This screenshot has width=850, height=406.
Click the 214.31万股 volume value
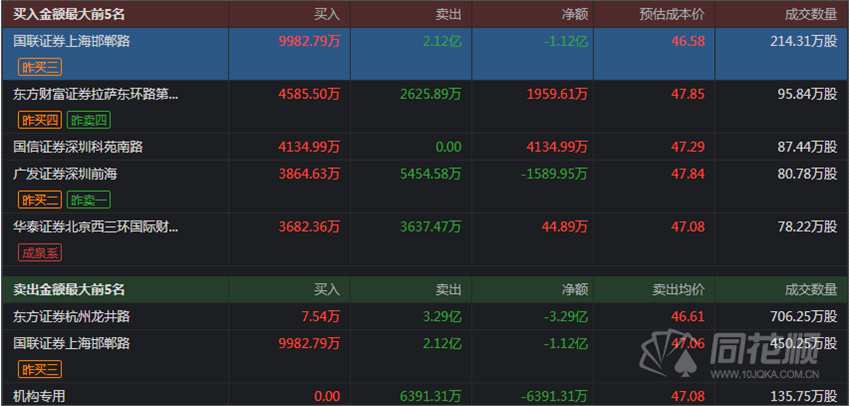804,41
